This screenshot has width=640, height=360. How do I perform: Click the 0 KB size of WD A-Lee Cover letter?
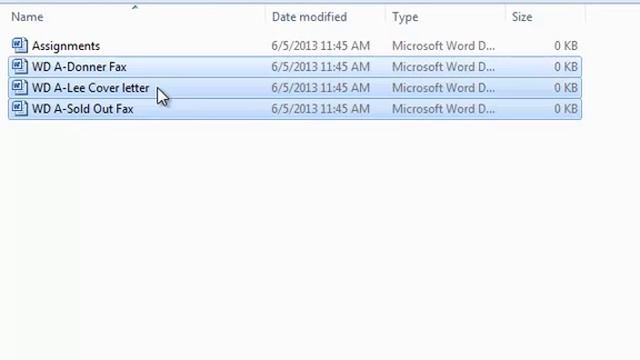coord(566,88)
